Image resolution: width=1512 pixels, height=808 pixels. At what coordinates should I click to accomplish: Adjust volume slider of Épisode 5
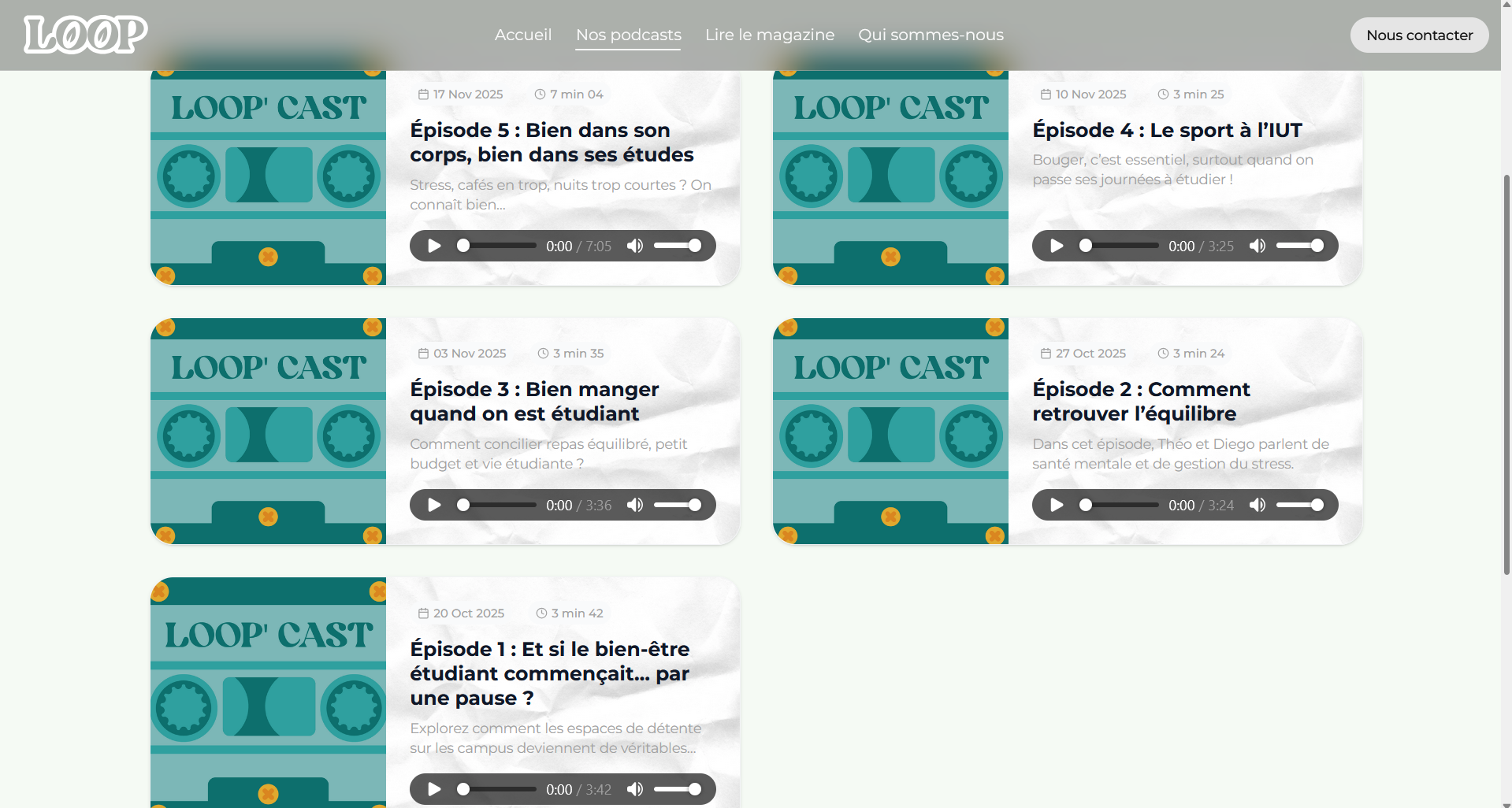[677, 246]
